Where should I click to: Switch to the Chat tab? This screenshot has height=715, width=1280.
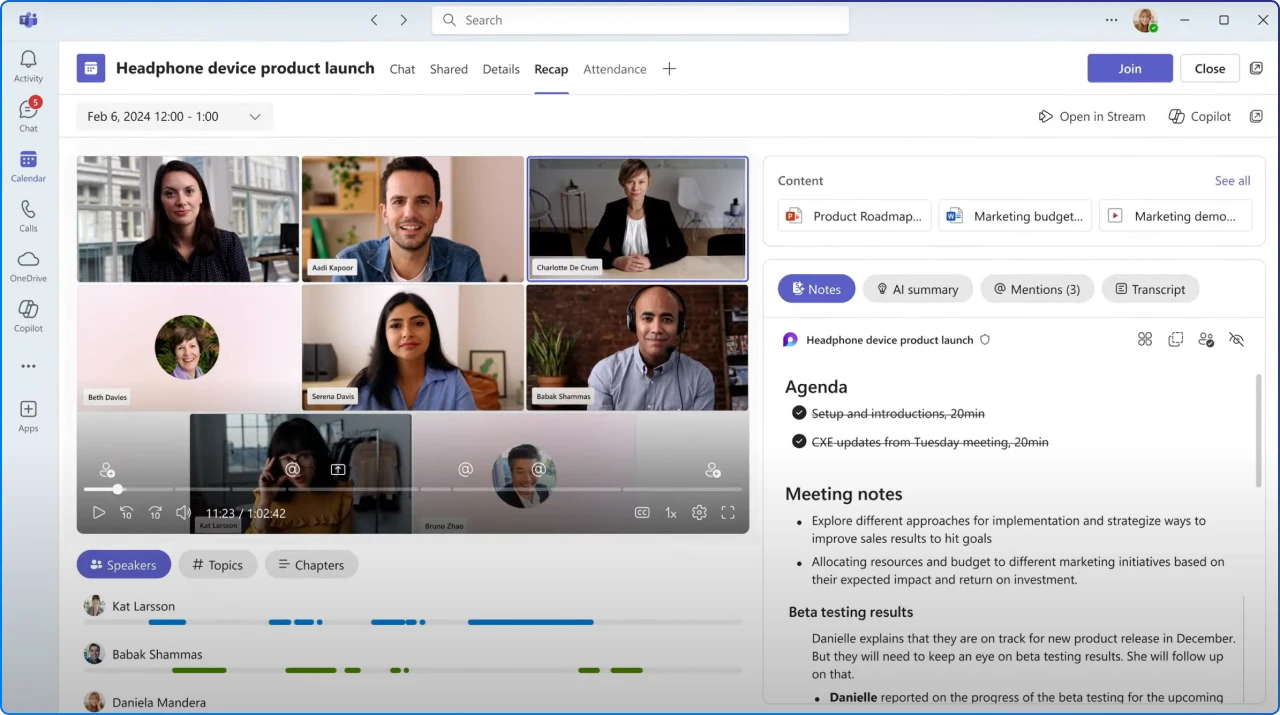click(402, 69)
